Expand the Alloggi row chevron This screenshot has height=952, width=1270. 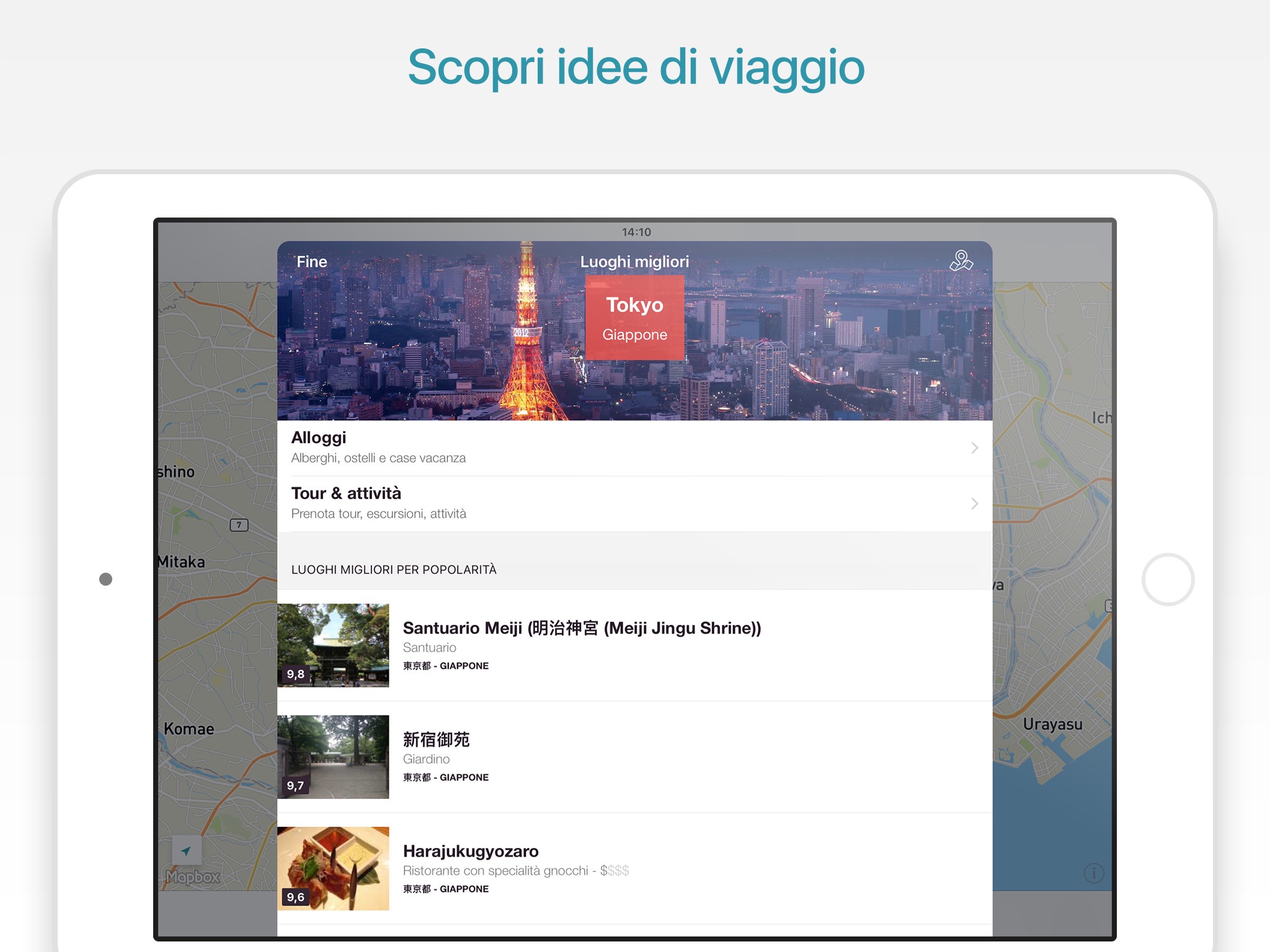point(974,447)
